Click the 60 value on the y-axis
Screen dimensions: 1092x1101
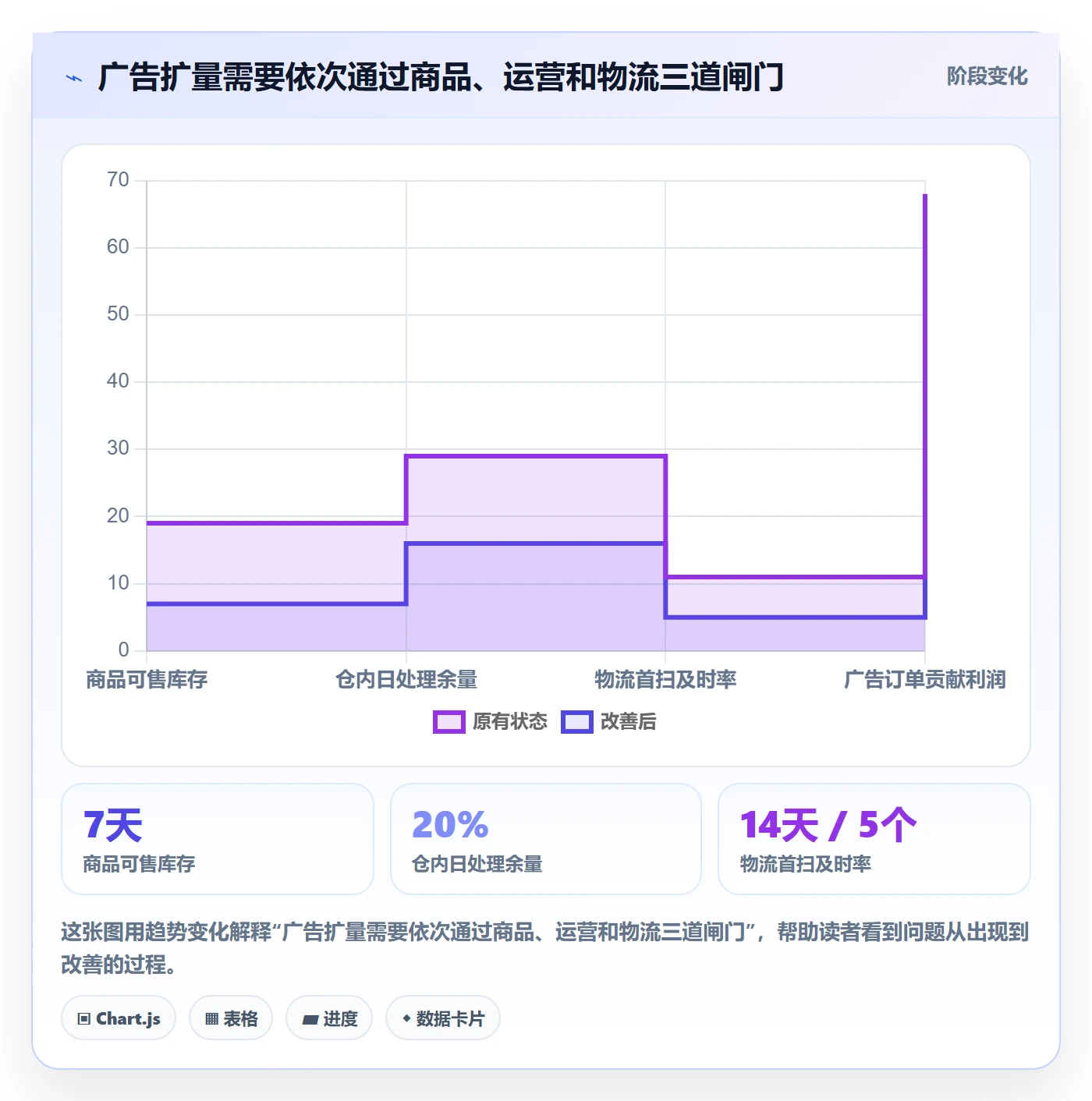tap(118, 247)
